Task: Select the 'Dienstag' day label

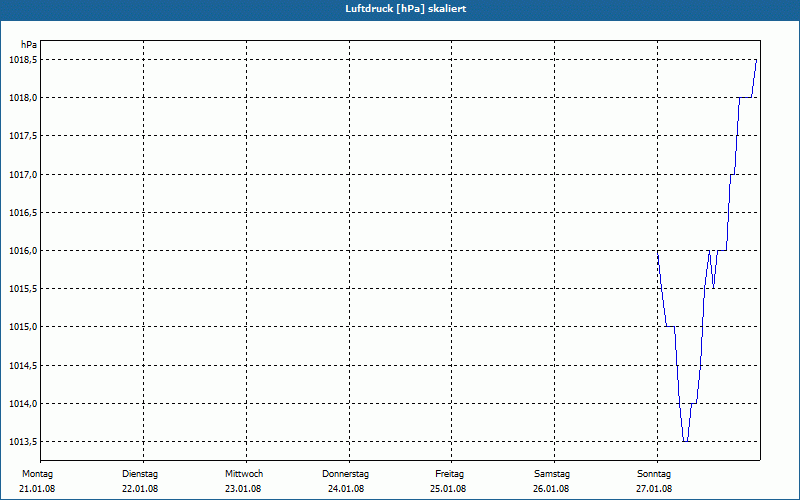Action: click(140, 474)
